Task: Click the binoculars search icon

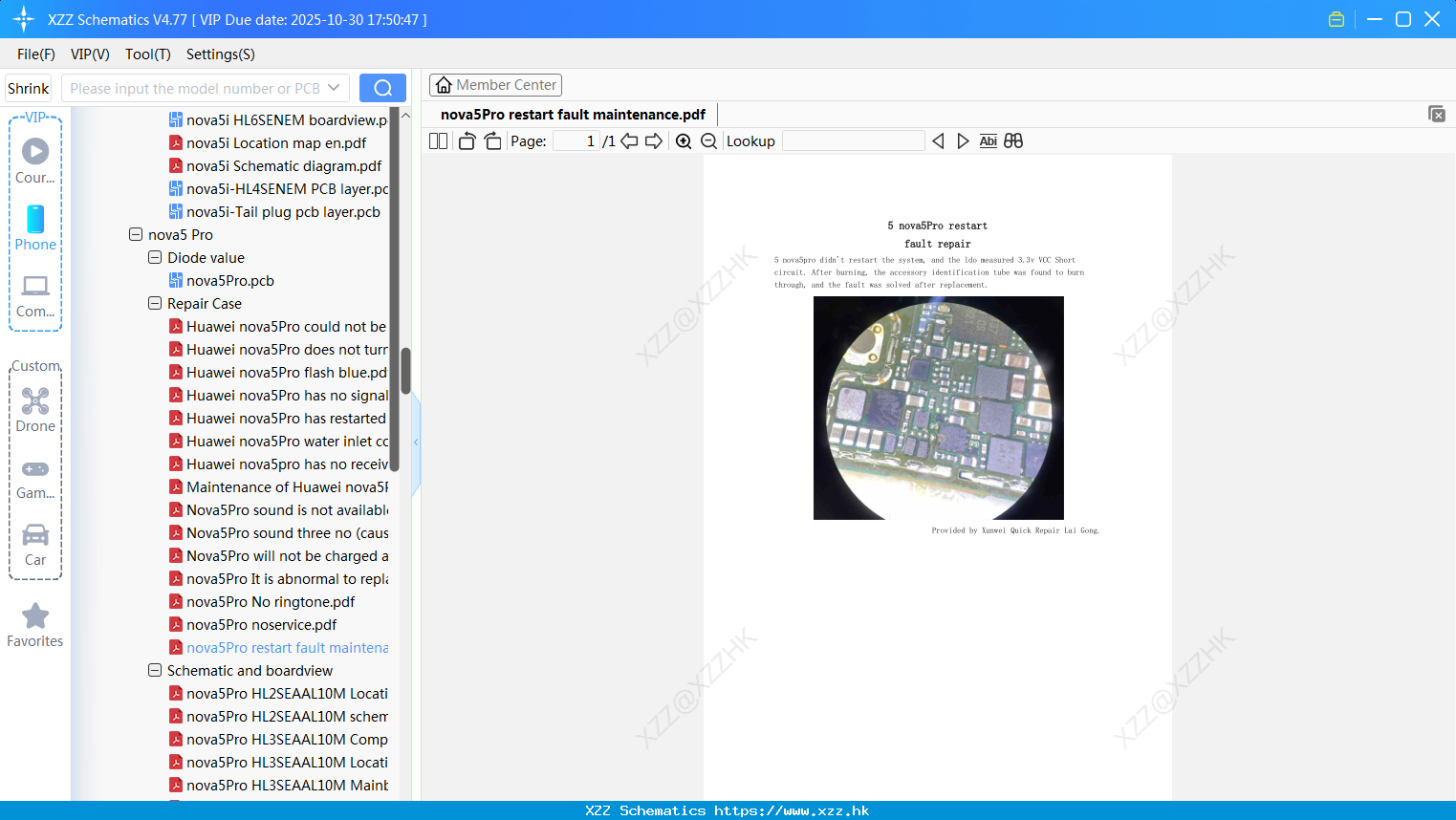Action: coord(1013,141)
